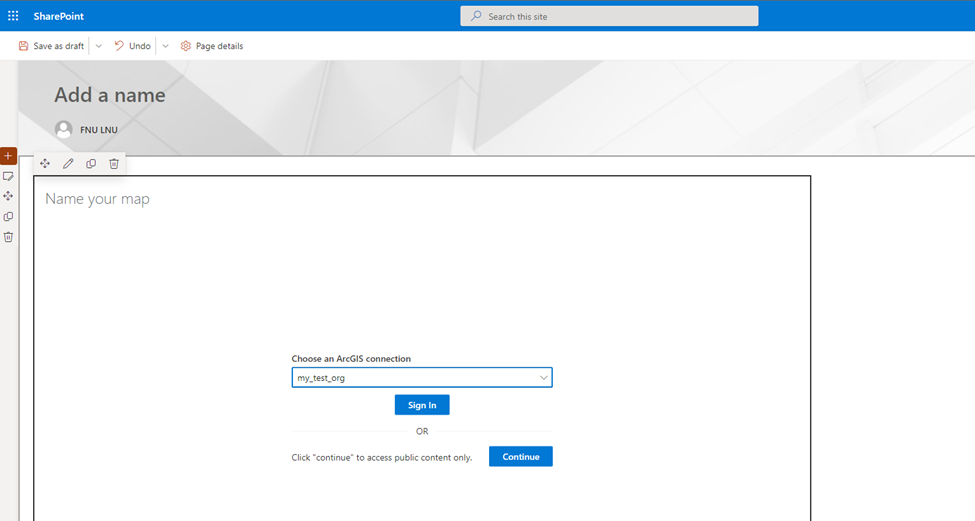975x521 pixels.
Task: Expand the Undo dropdown arrow
Action: coord(165,46)
